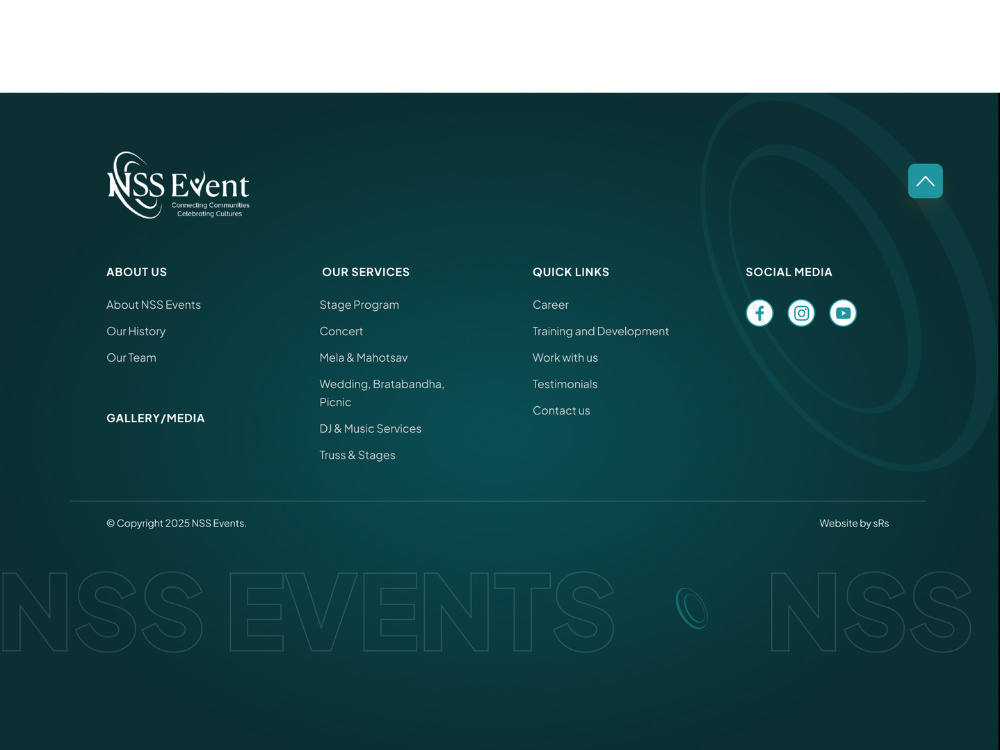Visit the Our Team link
This screenshot has width=1000, height=750.
coord(131,358)
